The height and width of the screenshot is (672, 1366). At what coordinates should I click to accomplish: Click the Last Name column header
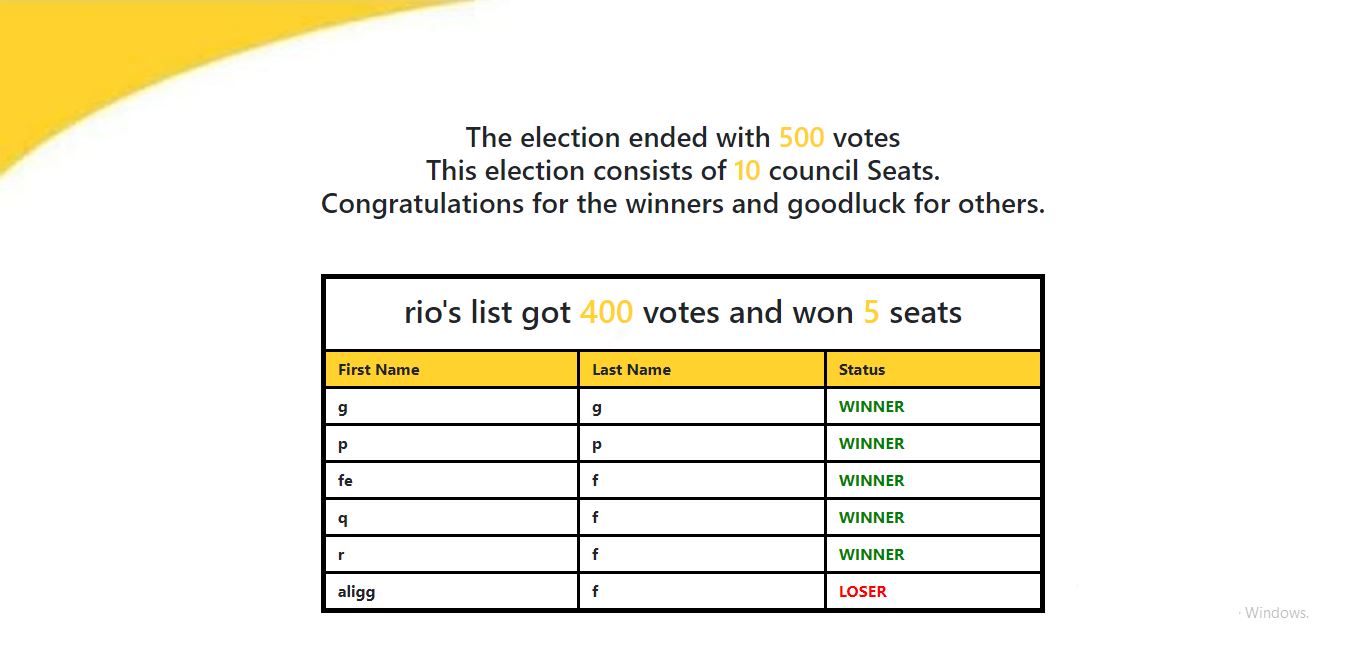pos(631,370)
